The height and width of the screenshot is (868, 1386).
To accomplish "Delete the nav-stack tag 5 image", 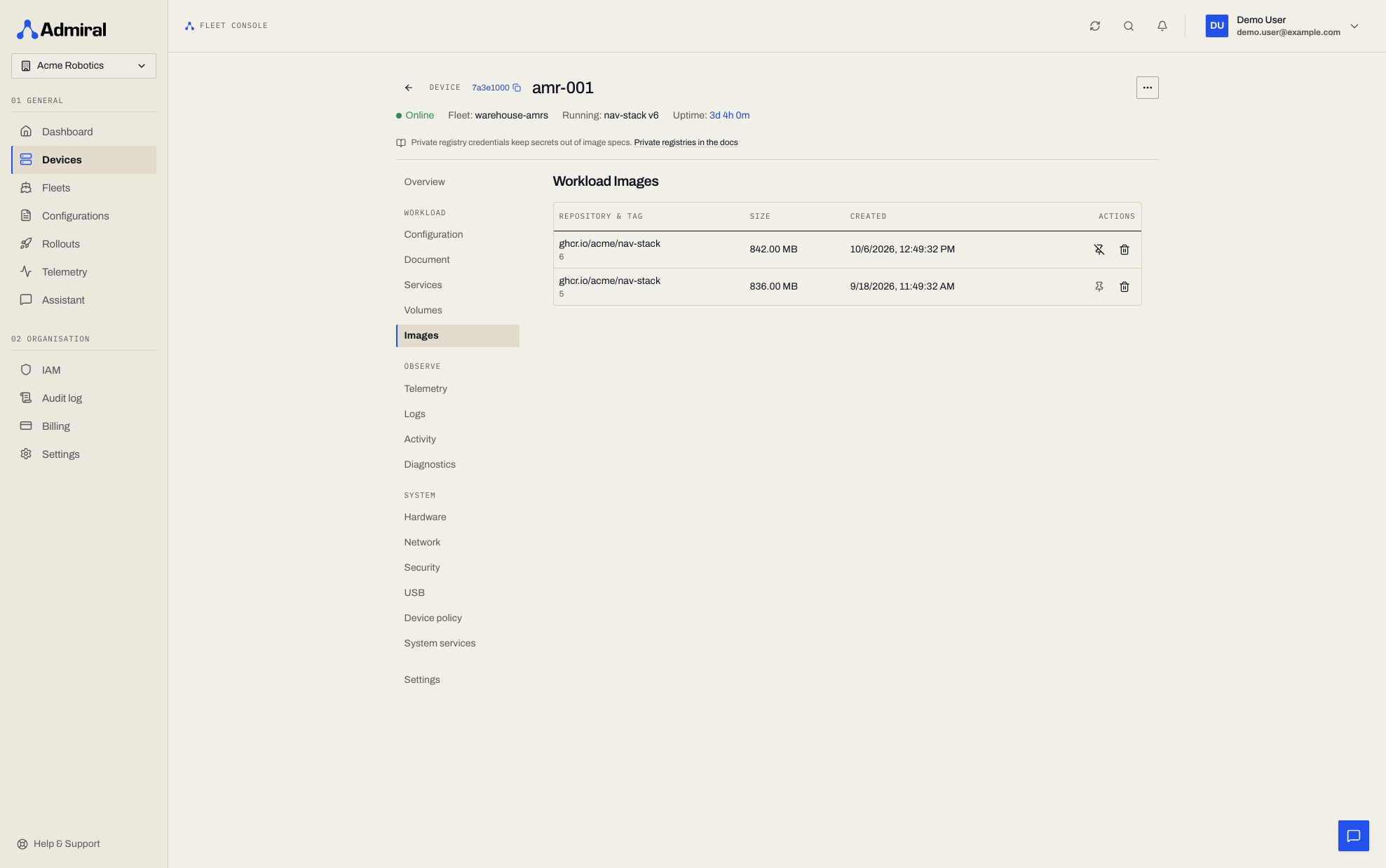I will click(1125, 287).
